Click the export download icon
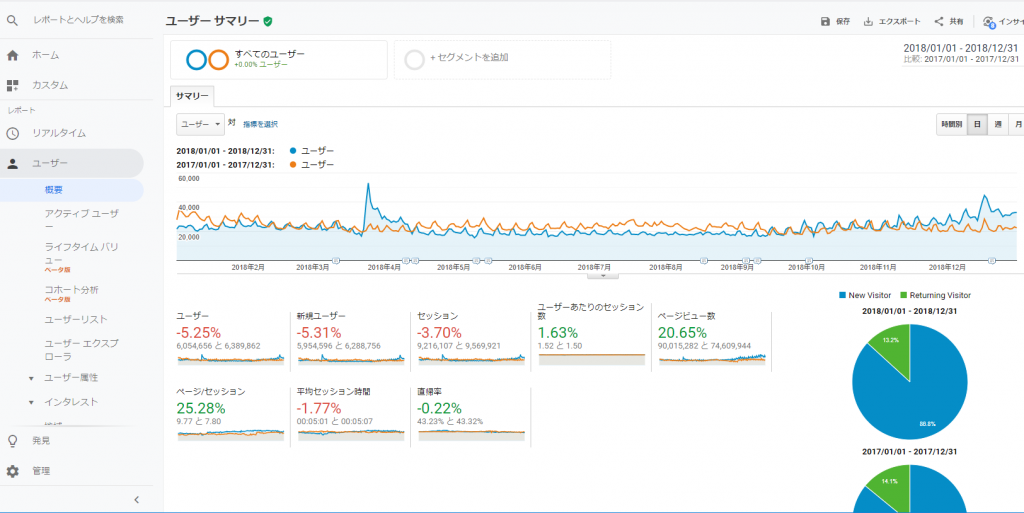Screen dimensions: 1024x513 tap(868, 22)
